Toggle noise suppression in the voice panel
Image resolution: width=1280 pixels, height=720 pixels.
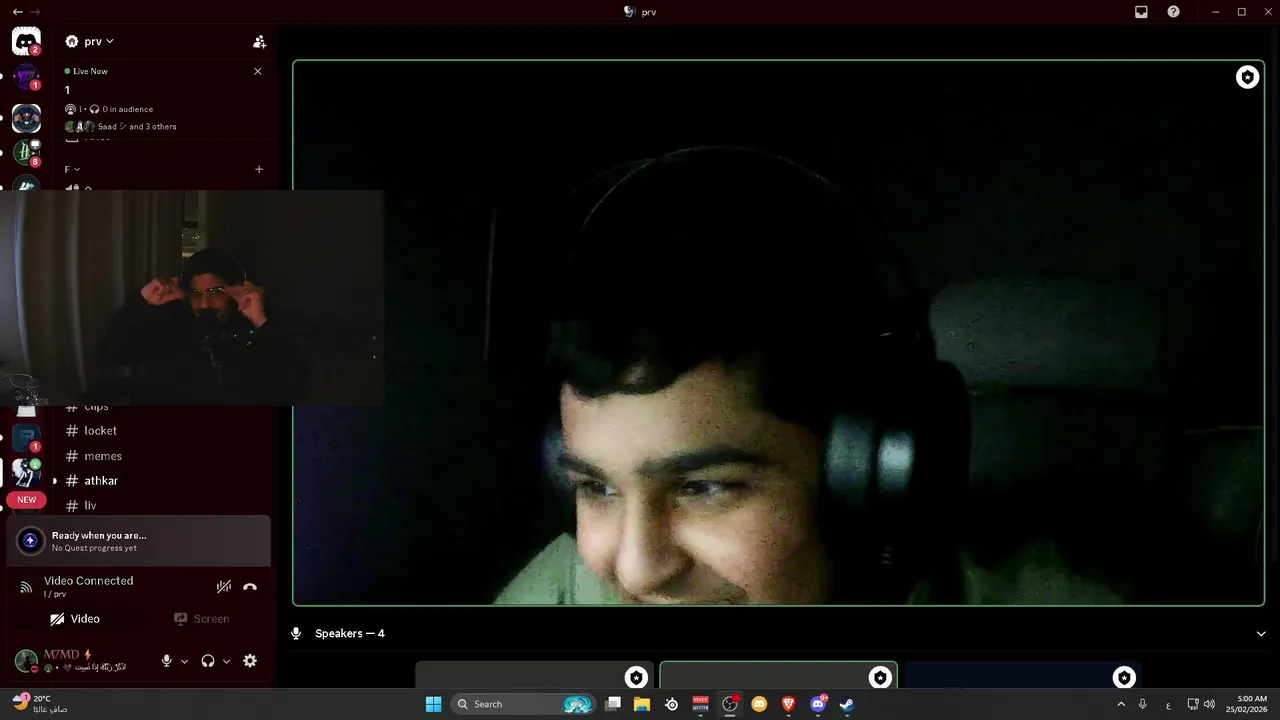(224, 587)
